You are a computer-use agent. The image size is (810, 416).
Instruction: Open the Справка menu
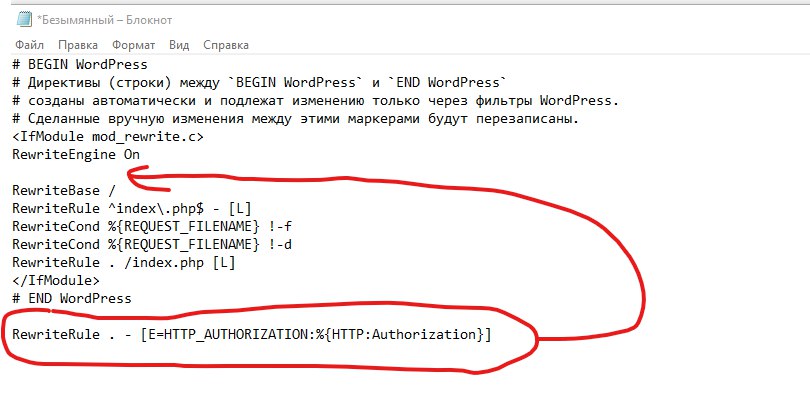pyautogui.click(x=226, y=45)
